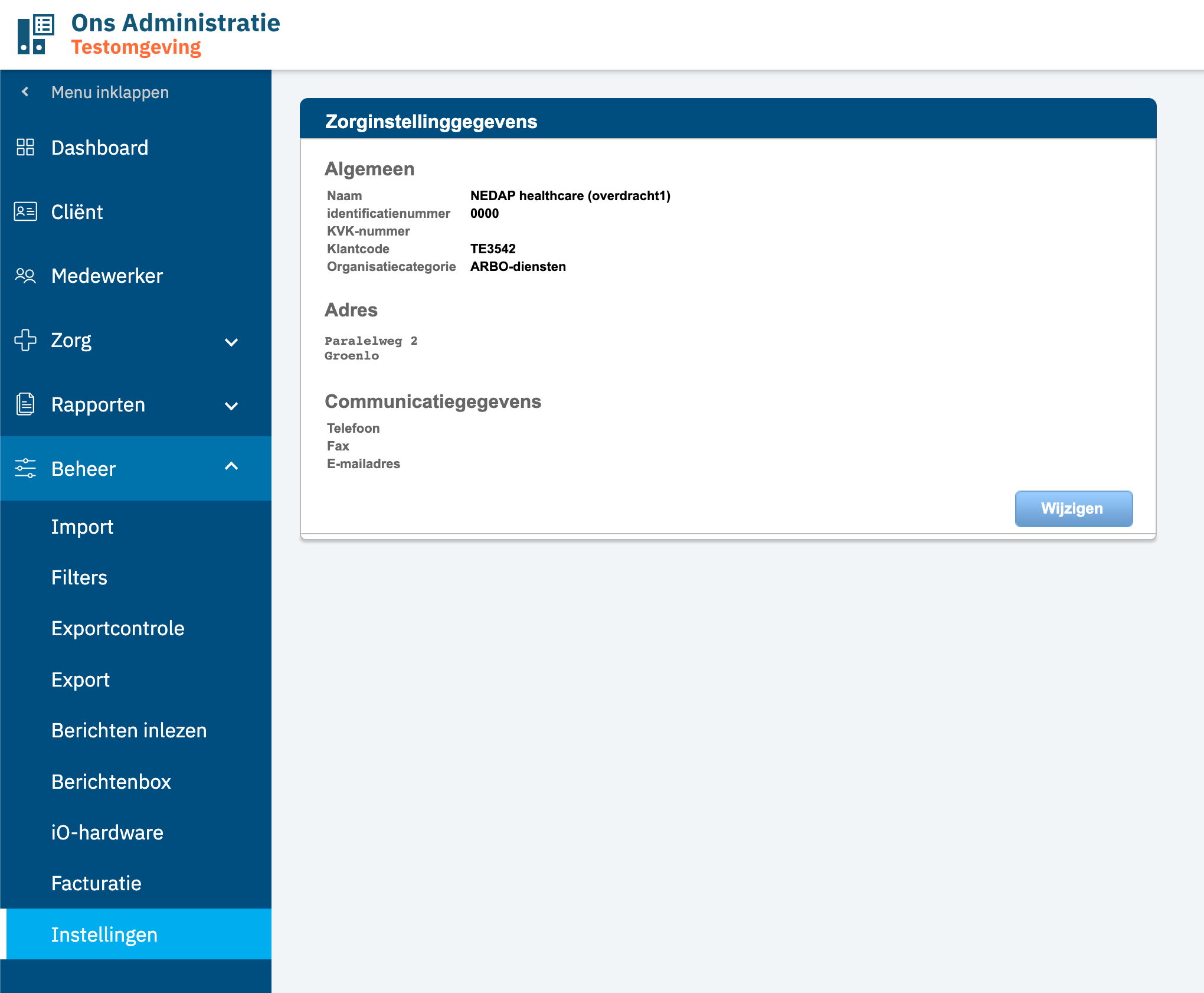Expand the Zorg submenu chevron
1204x993 pixels.
tap(231, 342)
